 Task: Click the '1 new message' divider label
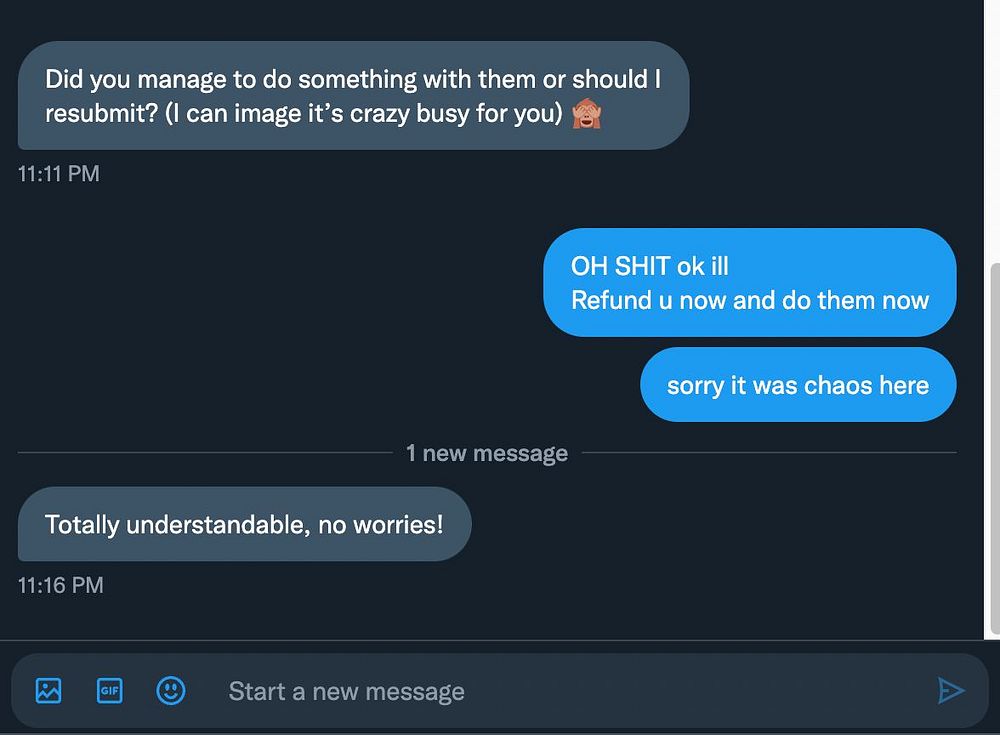pos(487,453)
